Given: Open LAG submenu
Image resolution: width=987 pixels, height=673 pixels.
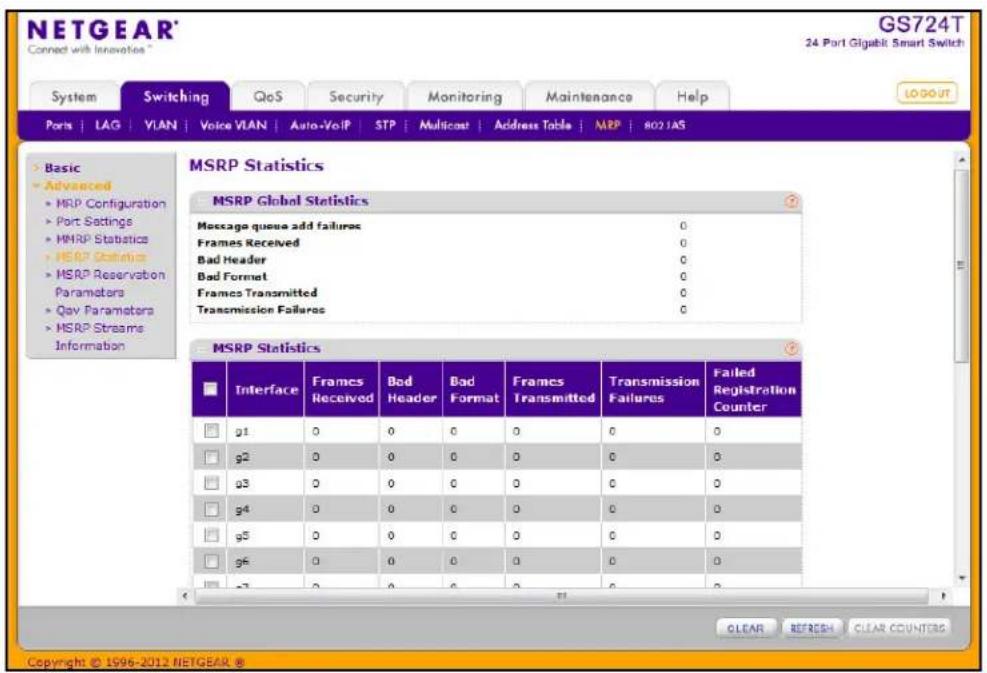Looking at the screenshot, I should pyautogui.click(x=107, y=125).
